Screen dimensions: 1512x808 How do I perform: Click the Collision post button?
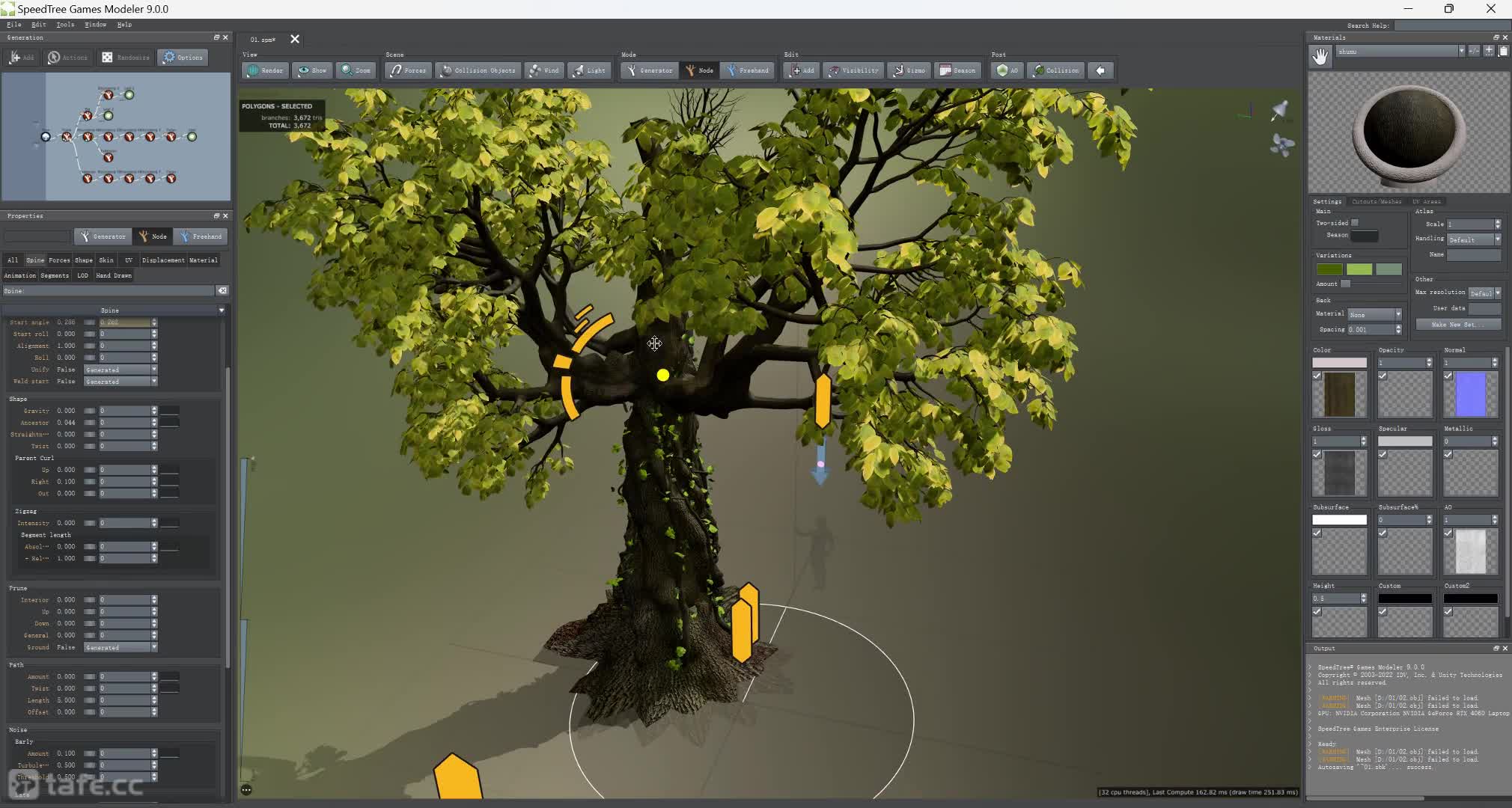pyautogui.click(x=1055, y=70)
